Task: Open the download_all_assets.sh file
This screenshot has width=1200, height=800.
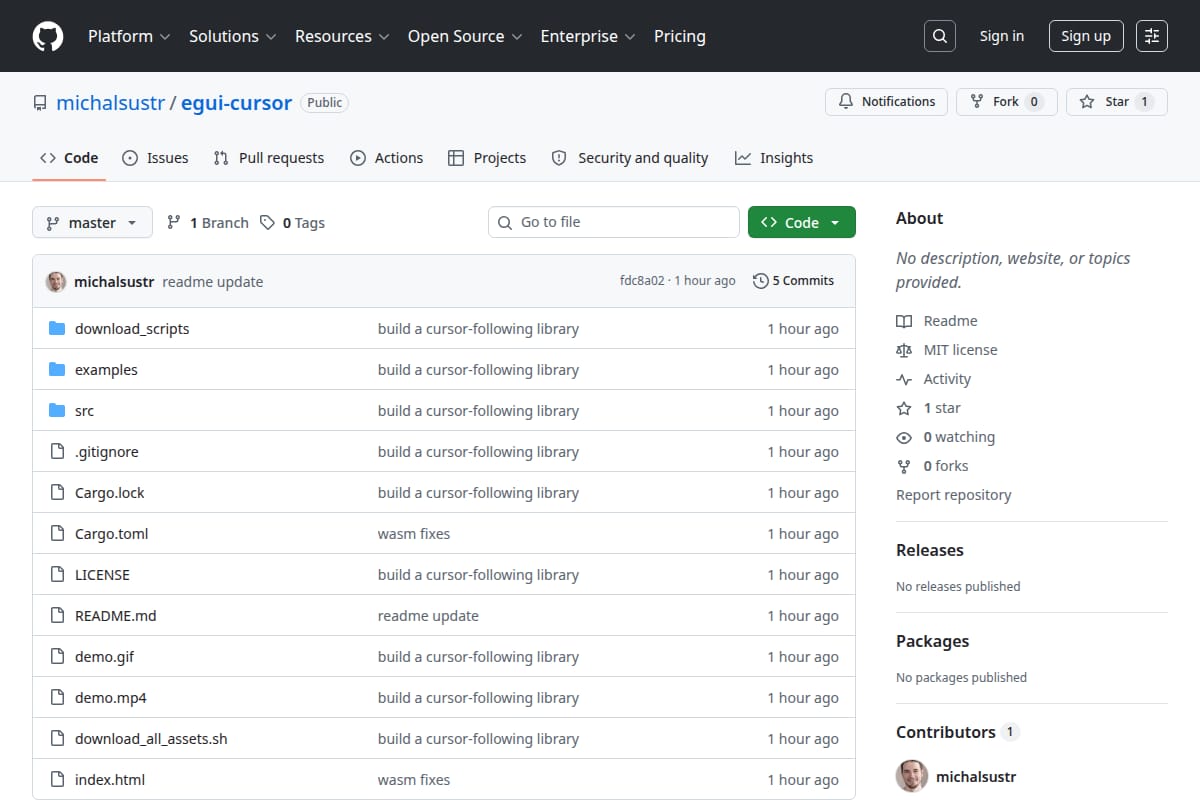Action: click(151, 739)
